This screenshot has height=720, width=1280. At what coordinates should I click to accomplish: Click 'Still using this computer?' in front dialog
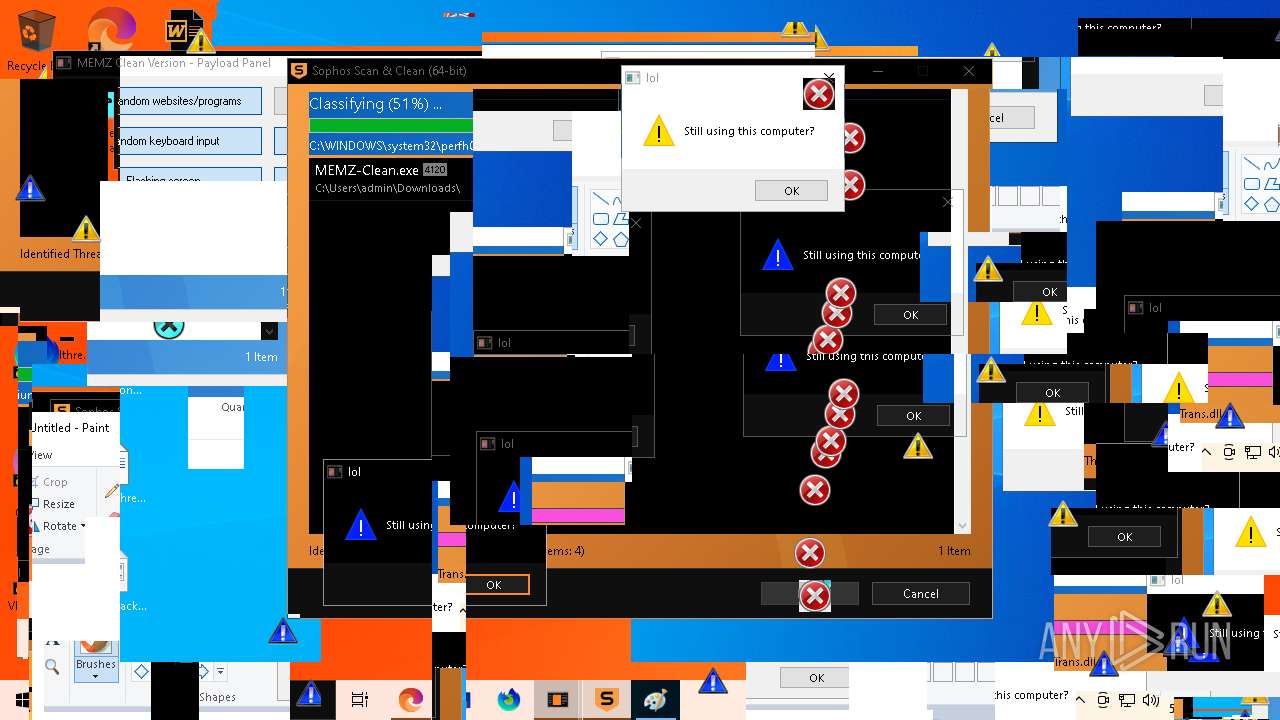pos(749,131)
